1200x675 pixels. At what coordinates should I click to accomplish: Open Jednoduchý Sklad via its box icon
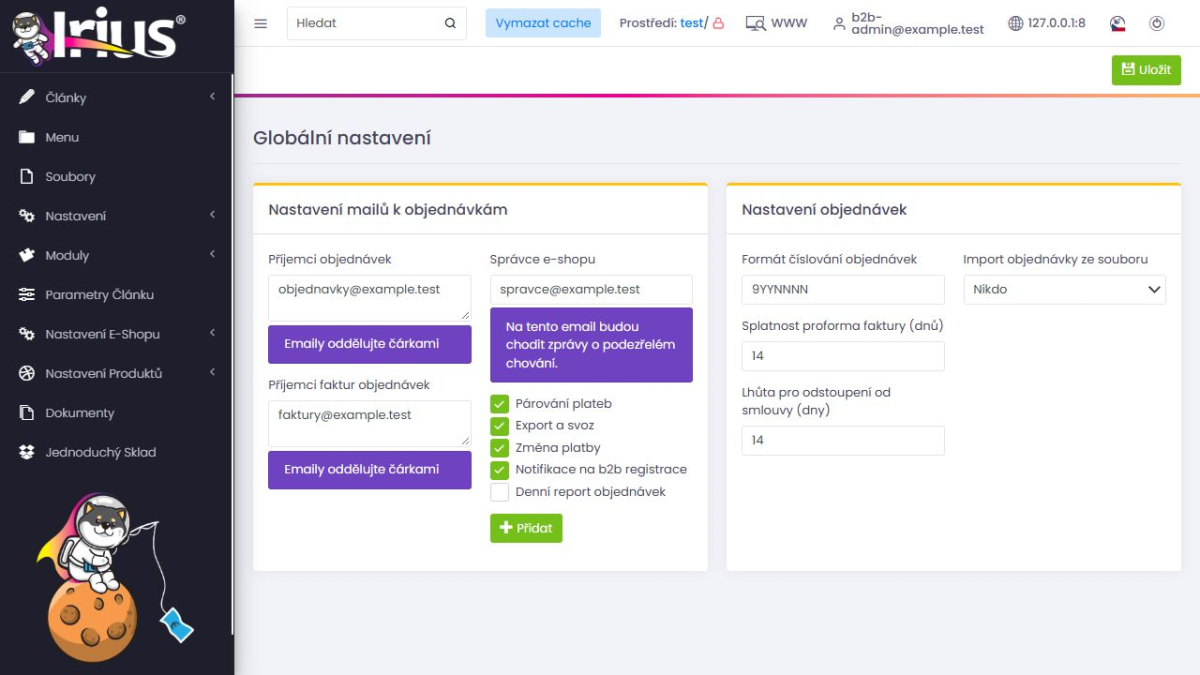27,452
